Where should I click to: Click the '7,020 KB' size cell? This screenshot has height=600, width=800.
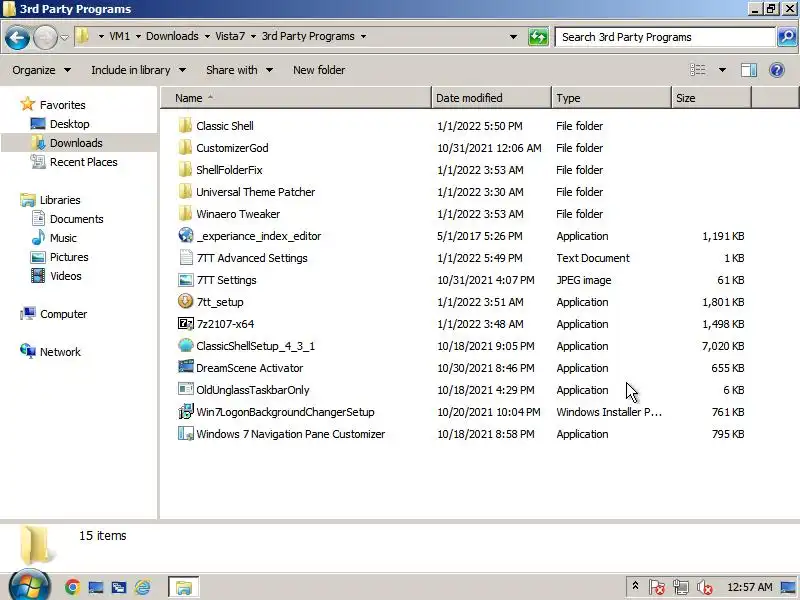click(723, 346)
